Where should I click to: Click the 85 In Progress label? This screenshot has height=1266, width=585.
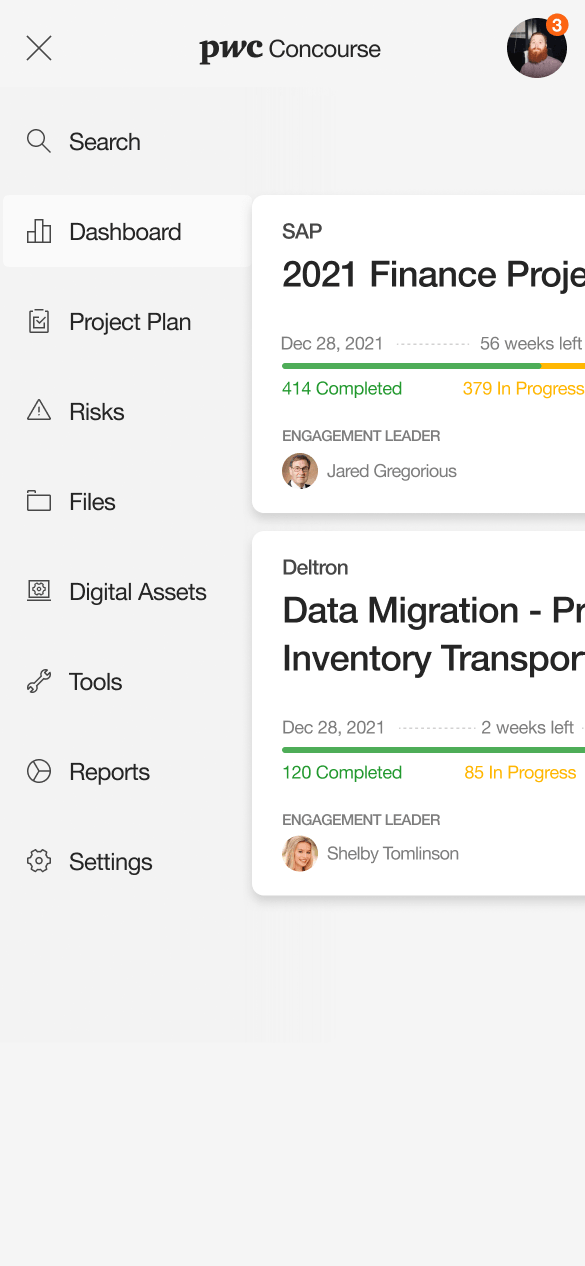coord(520,772)
